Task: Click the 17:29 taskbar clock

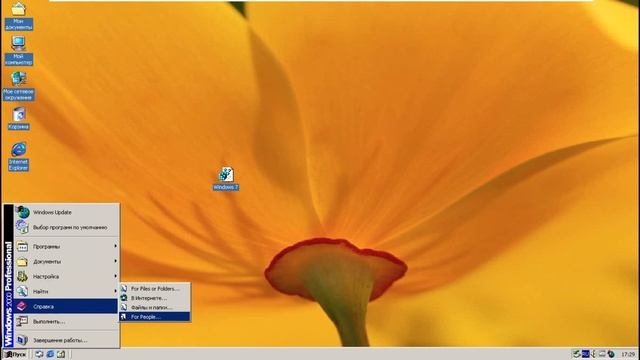Action: click(x=628, y=354)
